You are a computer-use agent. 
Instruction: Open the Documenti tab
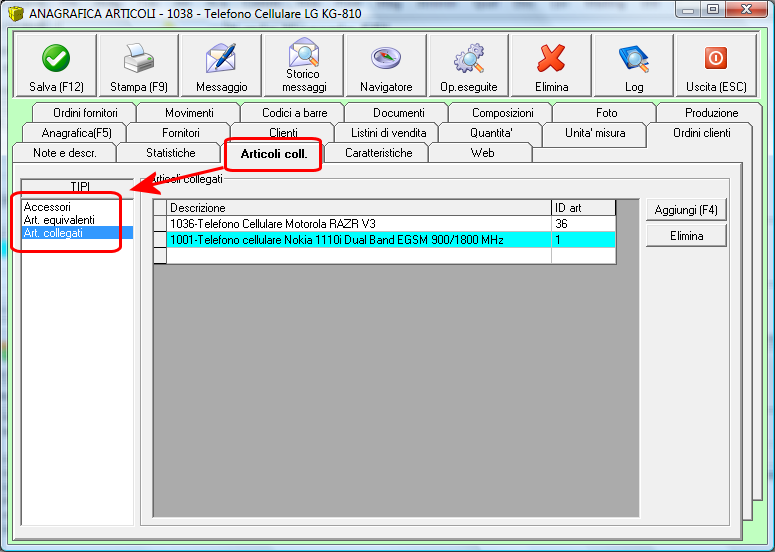tap(398, 113)
